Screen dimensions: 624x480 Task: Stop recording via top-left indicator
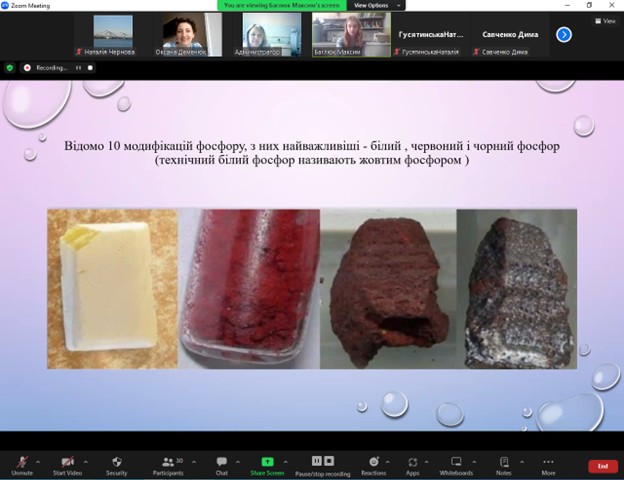click(x=90, y=68)
